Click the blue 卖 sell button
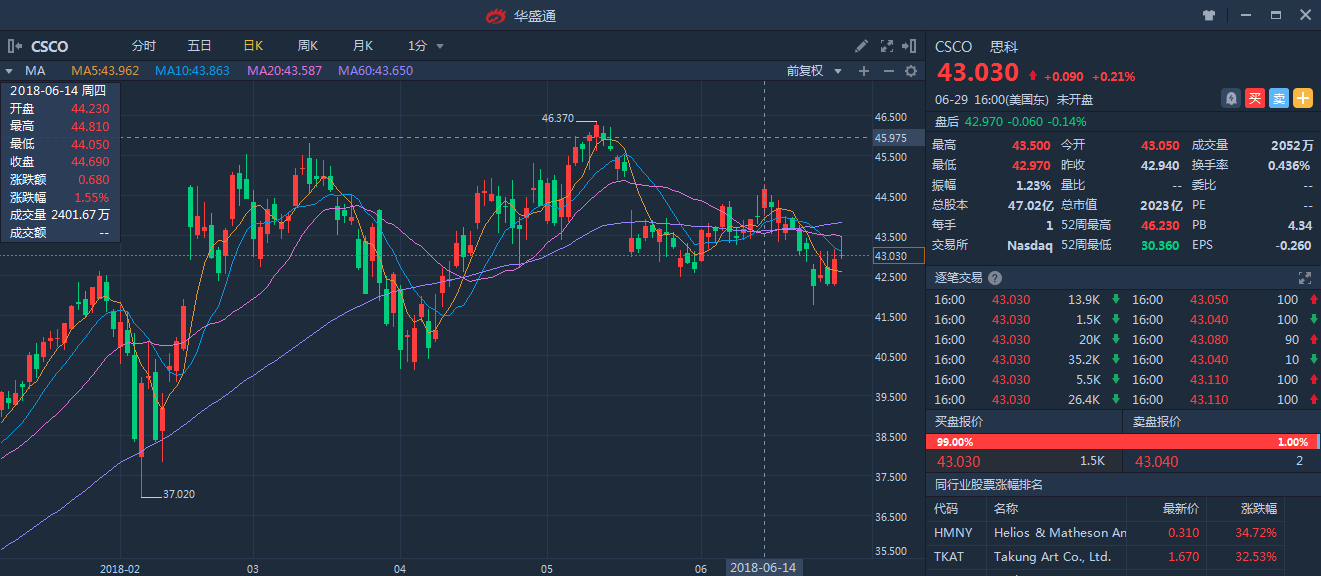The width and height of the screenshot is (1321, 576). tap(1279, 98)
